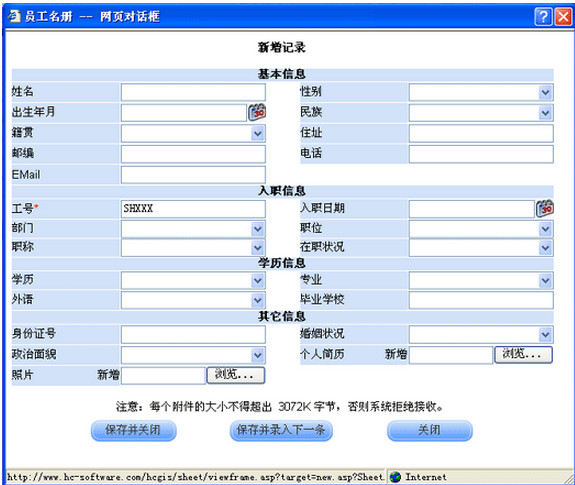Click the help question mark button
Screen dimensions: 575x485
[x=543, y=16]
